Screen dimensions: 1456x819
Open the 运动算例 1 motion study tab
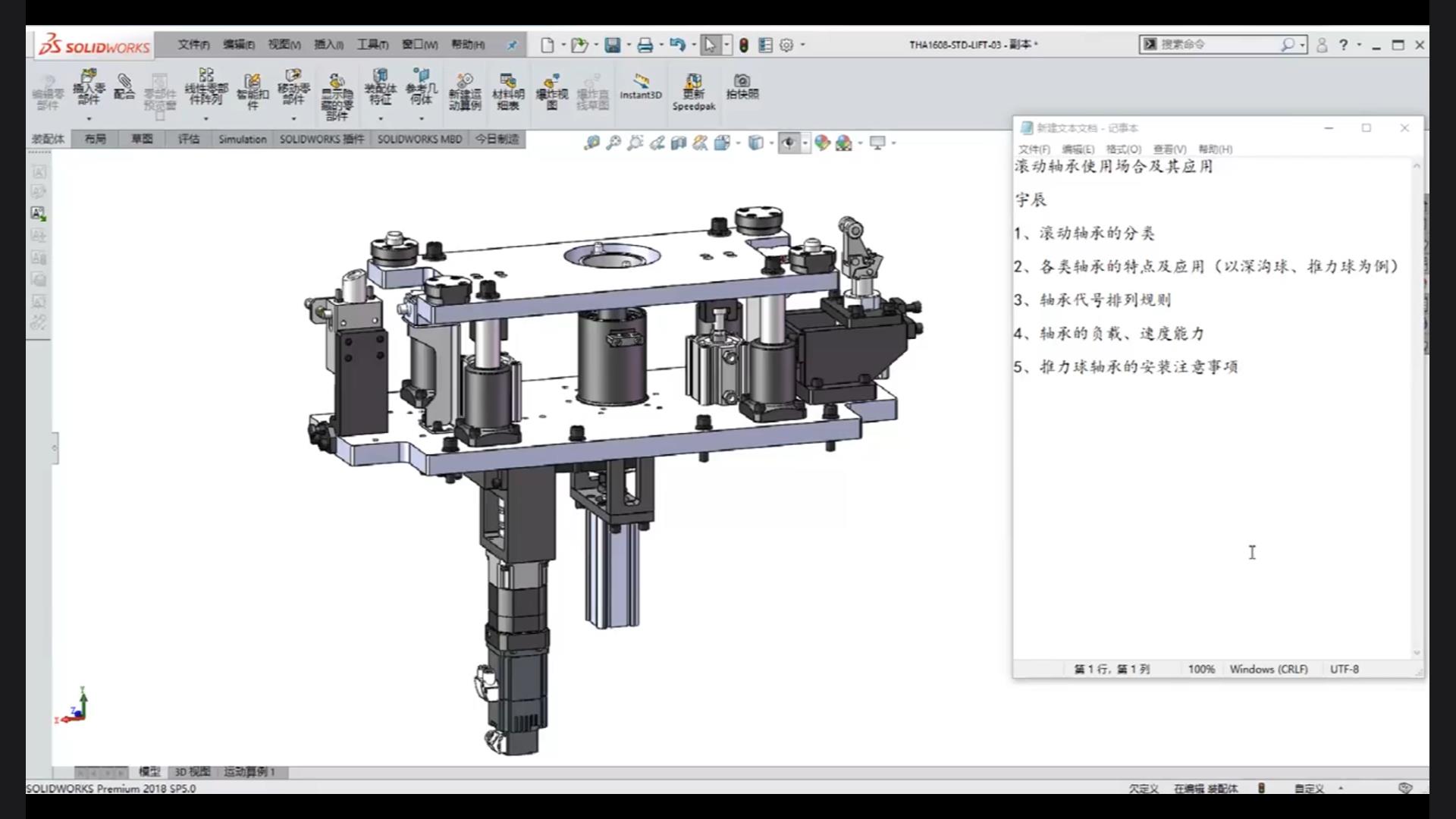pyautogui.click(x=249, y=772)
